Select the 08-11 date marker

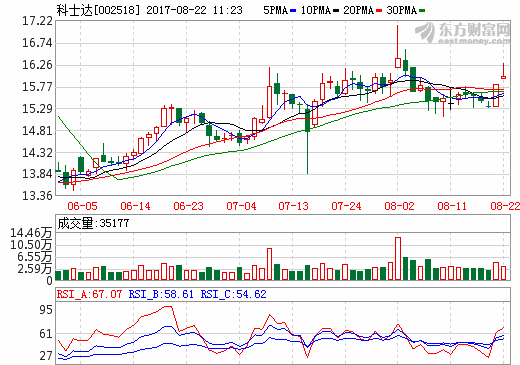pos(452,206)
